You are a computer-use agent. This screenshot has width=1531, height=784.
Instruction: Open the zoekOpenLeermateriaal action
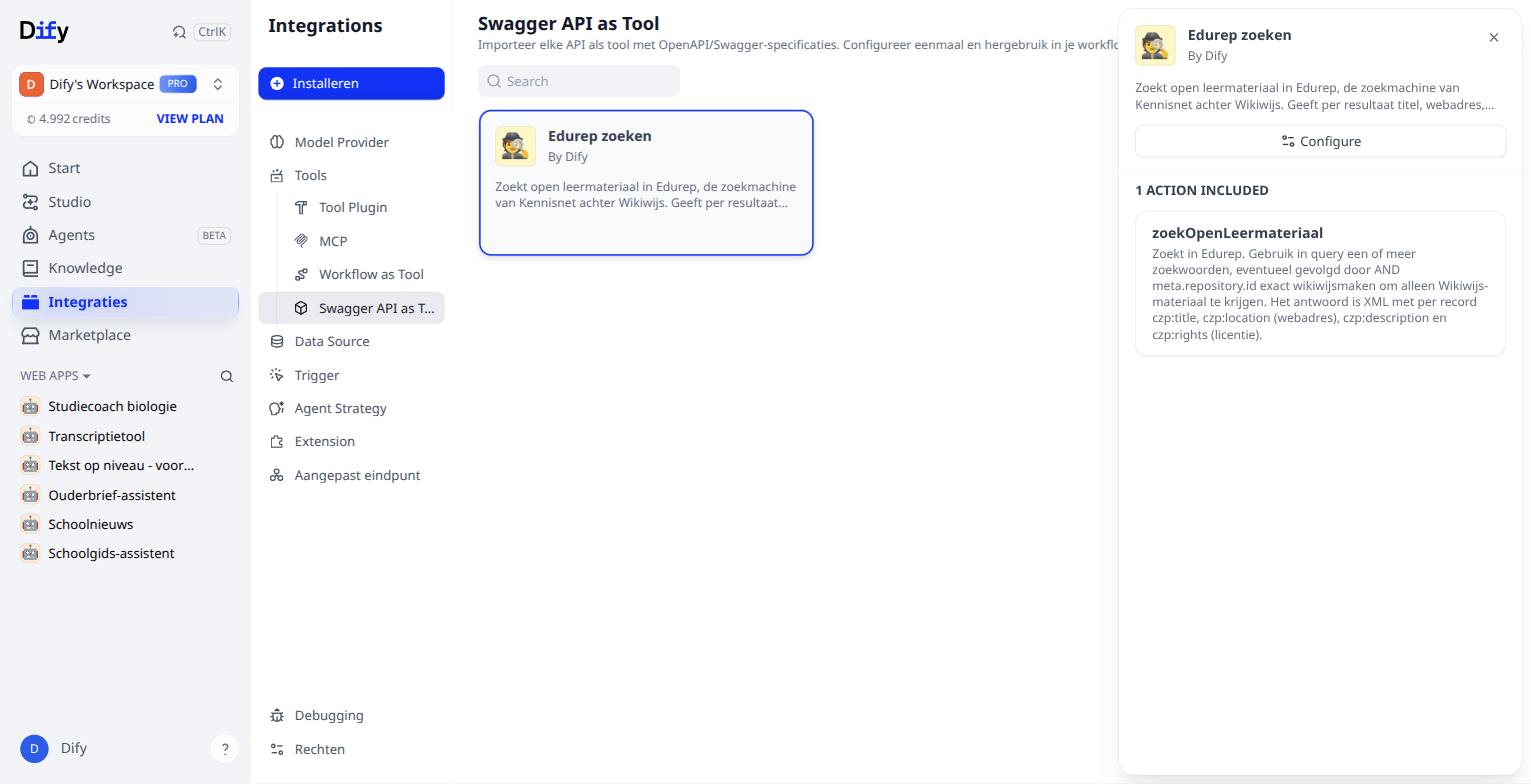(x=1320, y=283)
